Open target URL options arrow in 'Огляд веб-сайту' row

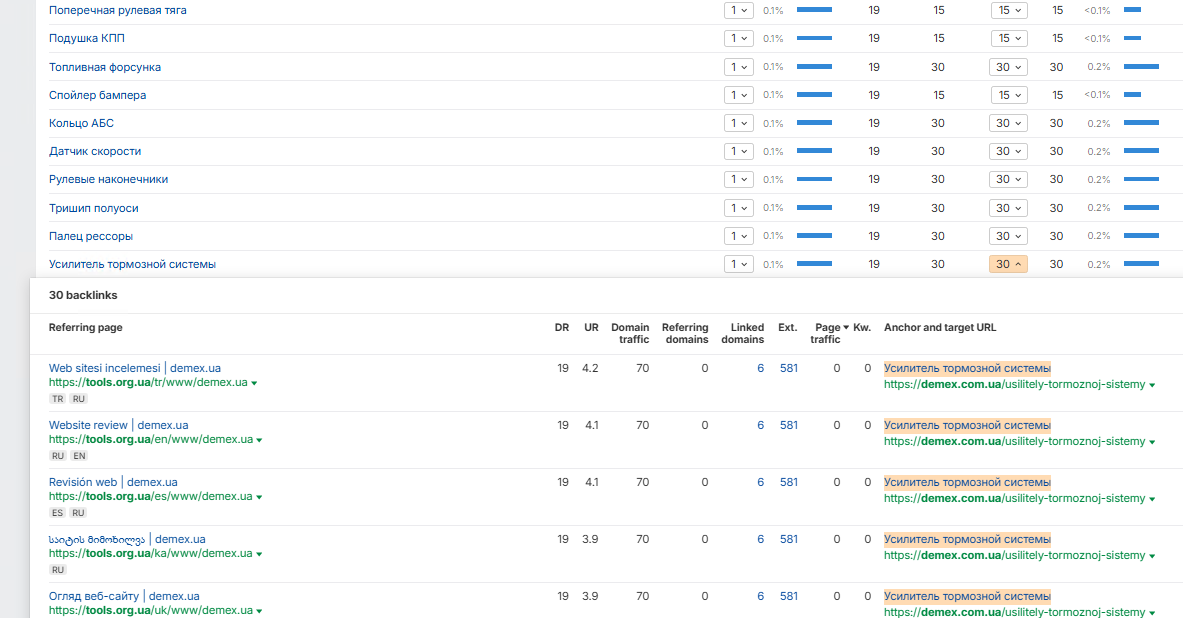pos(1152,613)
